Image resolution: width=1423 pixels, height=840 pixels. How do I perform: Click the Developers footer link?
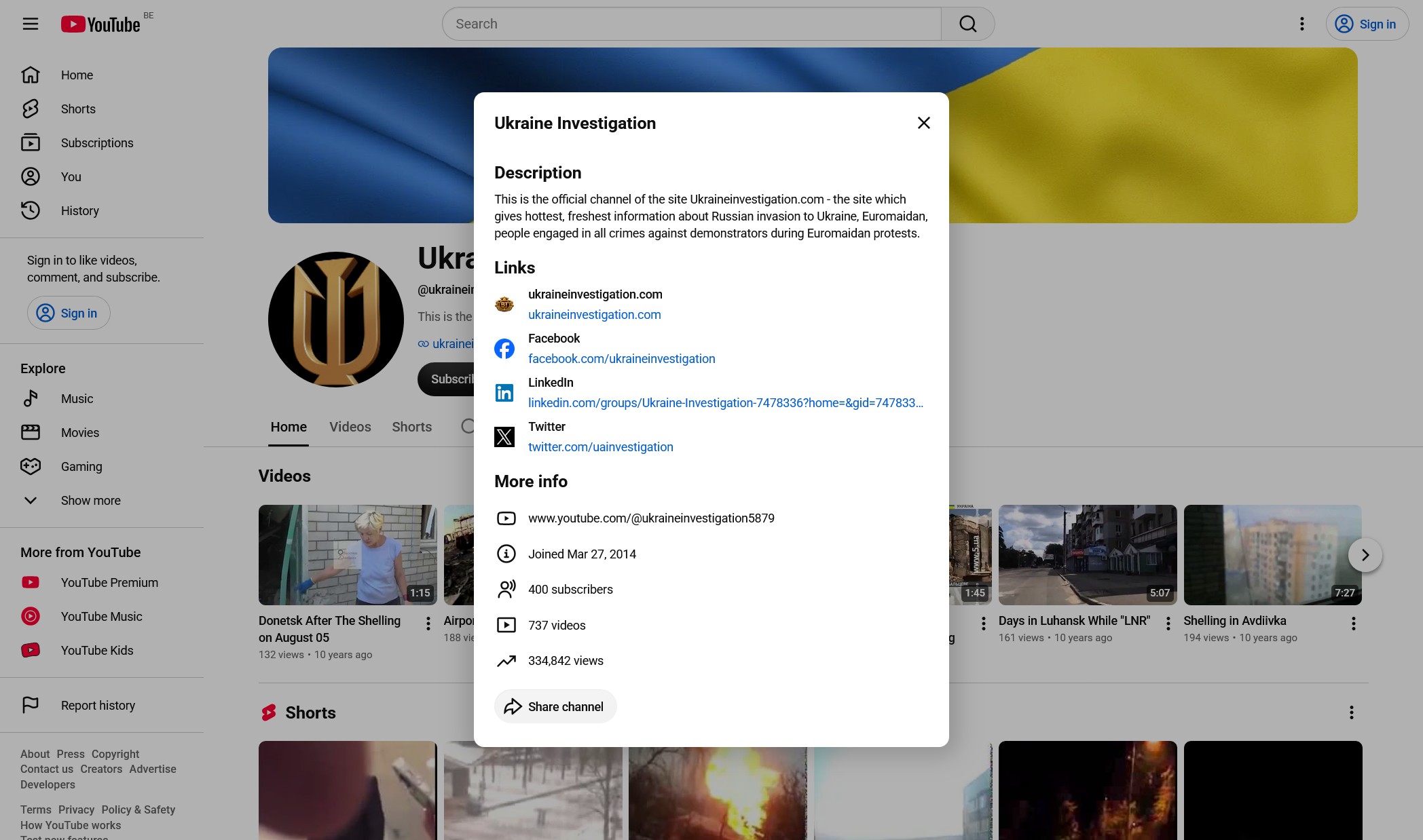pyautogui.click(x=48, y=784)
